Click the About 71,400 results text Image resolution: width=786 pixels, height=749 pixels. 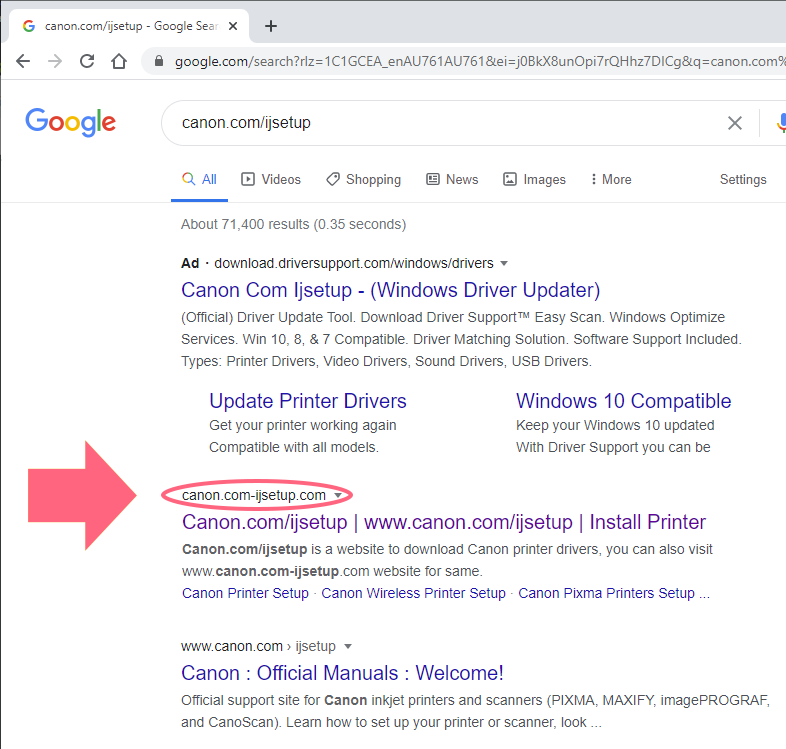pyautogui.click(x=293, y=224)
